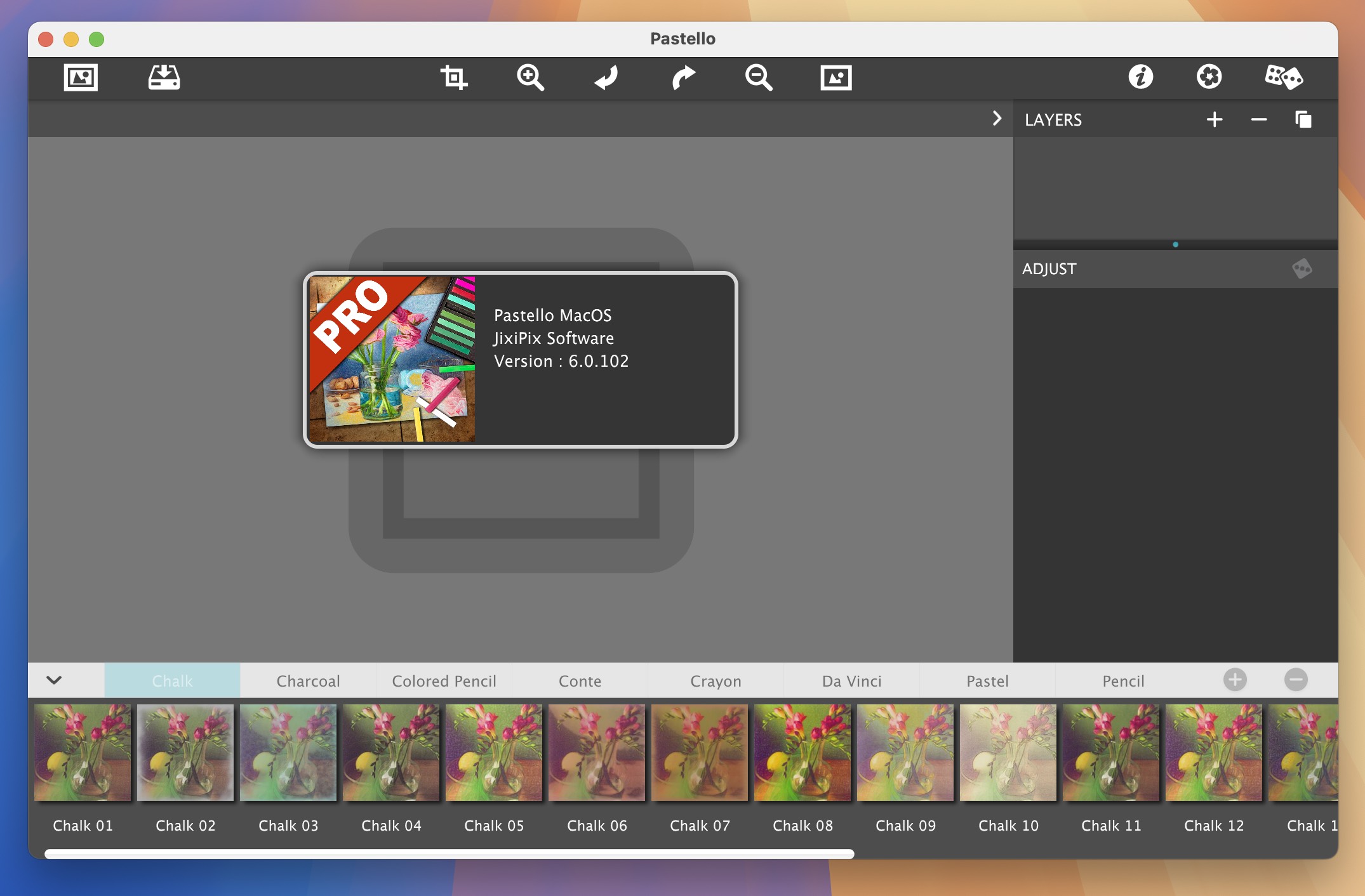This screenshot has height=896, width=1365.
Task: Click the Adjust panel randomize dice icon
Action: (x=1302, y=268)
